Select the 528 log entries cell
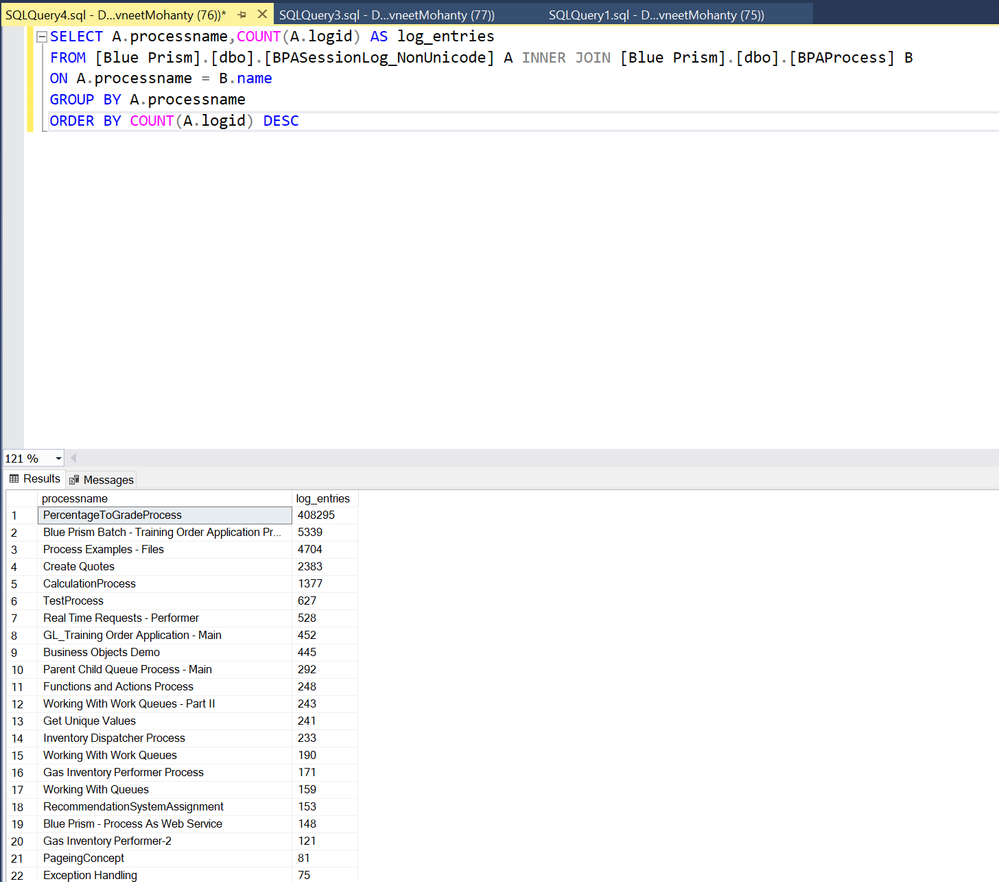 pyautogui.click(x=324, y=618)
